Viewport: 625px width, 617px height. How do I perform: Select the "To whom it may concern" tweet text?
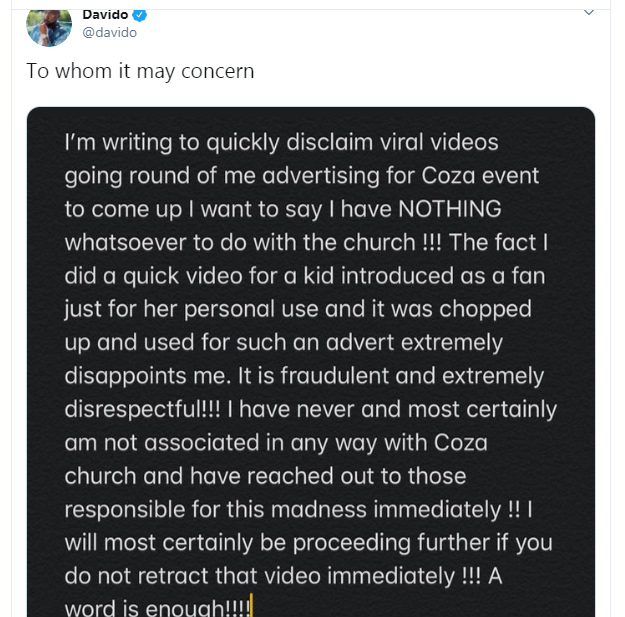pyautogui.click(x=140, y=71)
